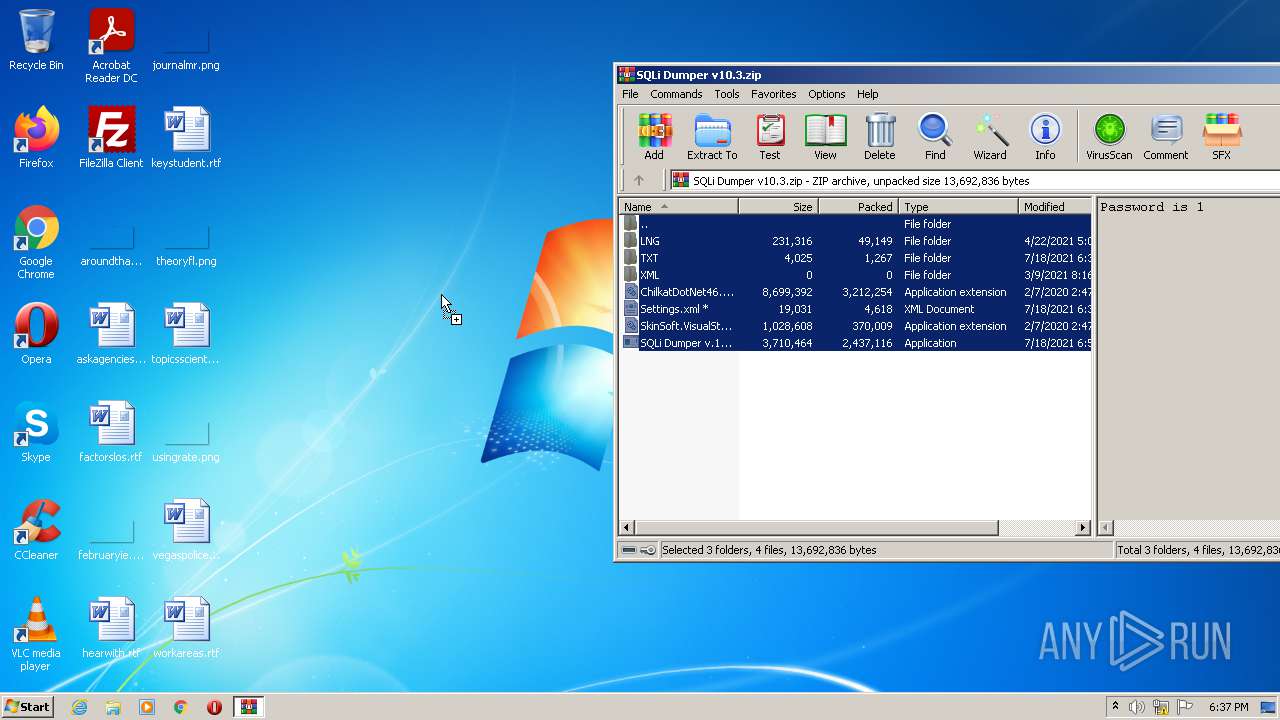Click the file list scroll left arrow
Viewport: 1280px width, 720px height.
point(627,527)
